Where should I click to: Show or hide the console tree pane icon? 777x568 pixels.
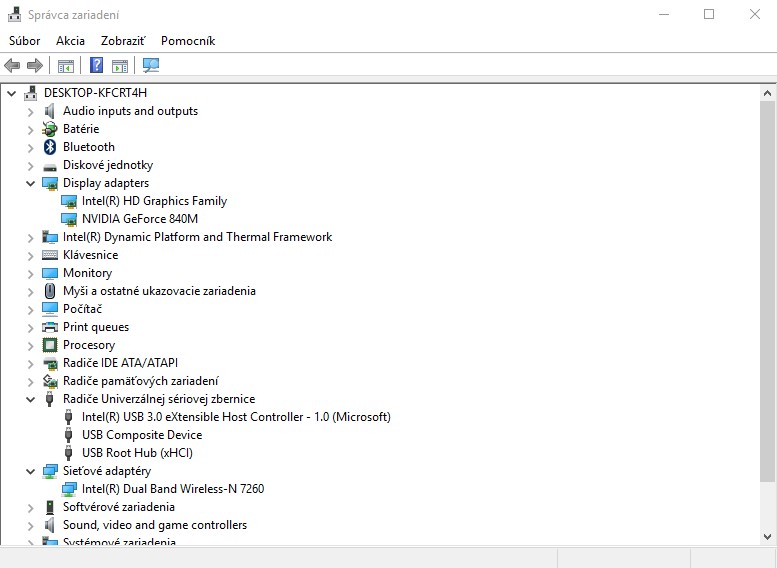pos(65,65)
